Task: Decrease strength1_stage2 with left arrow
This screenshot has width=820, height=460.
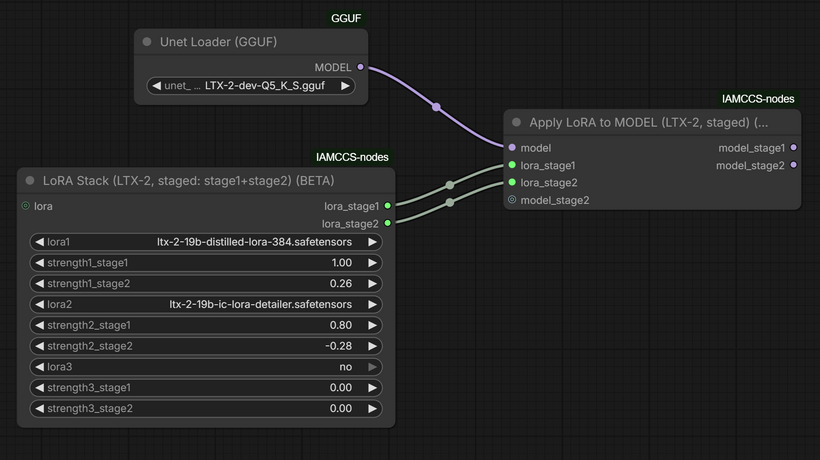Action: pyautogui.click(x=39, y=284)
